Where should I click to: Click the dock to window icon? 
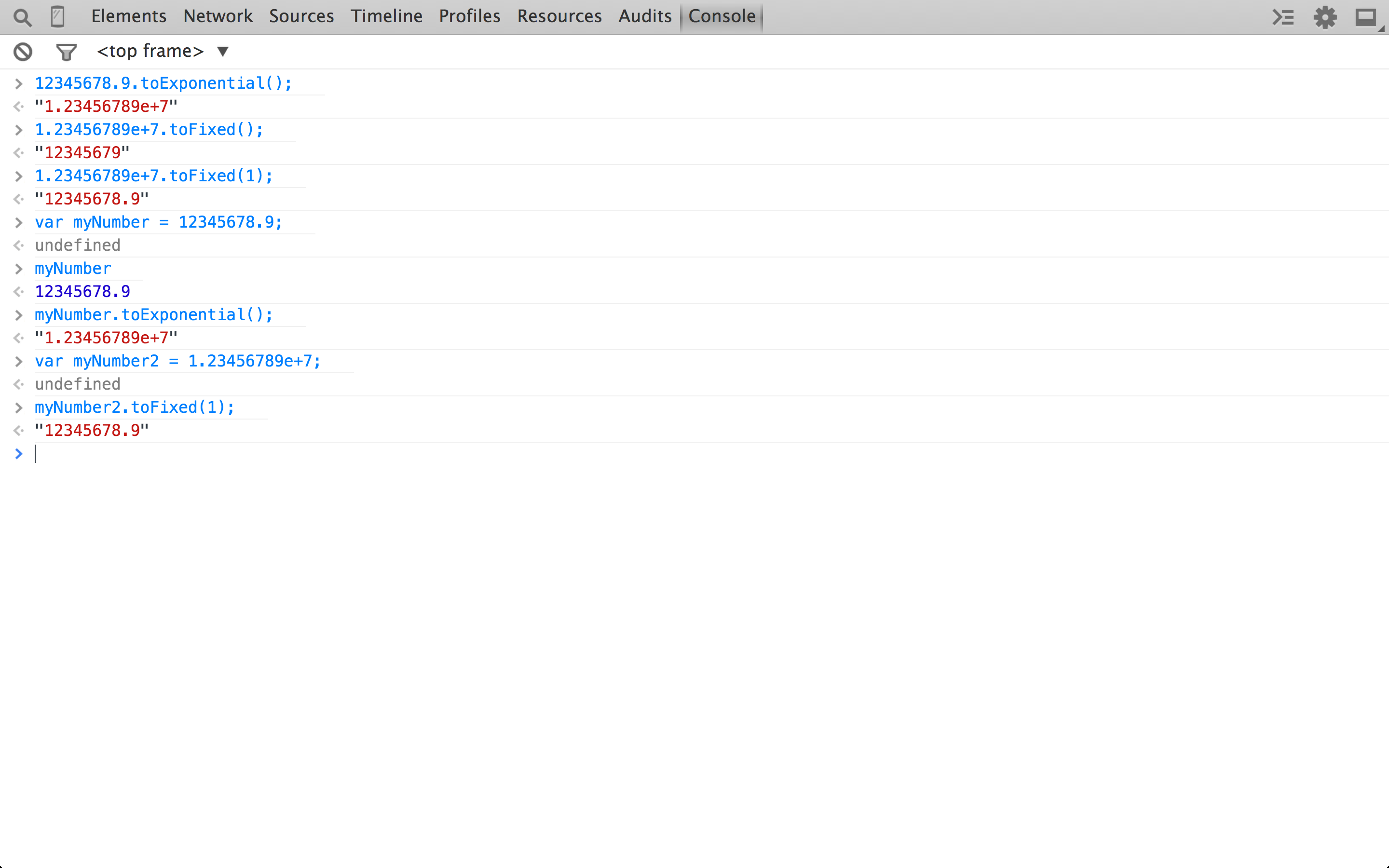[1367, 18]
